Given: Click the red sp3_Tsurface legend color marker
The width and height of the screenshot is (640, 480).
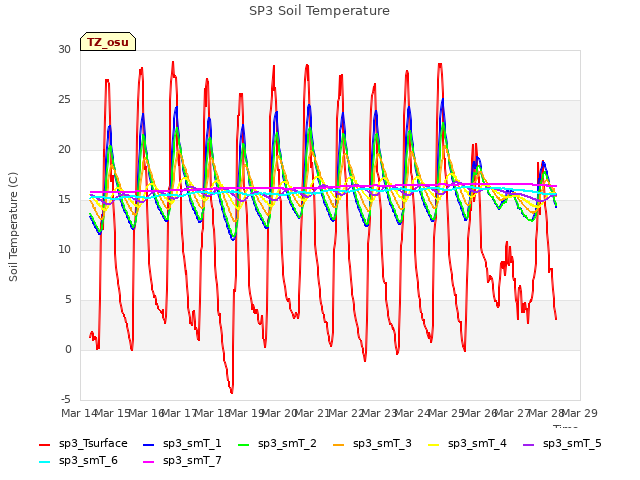Looking at the screenshot, I should click(x=44, y=444).
